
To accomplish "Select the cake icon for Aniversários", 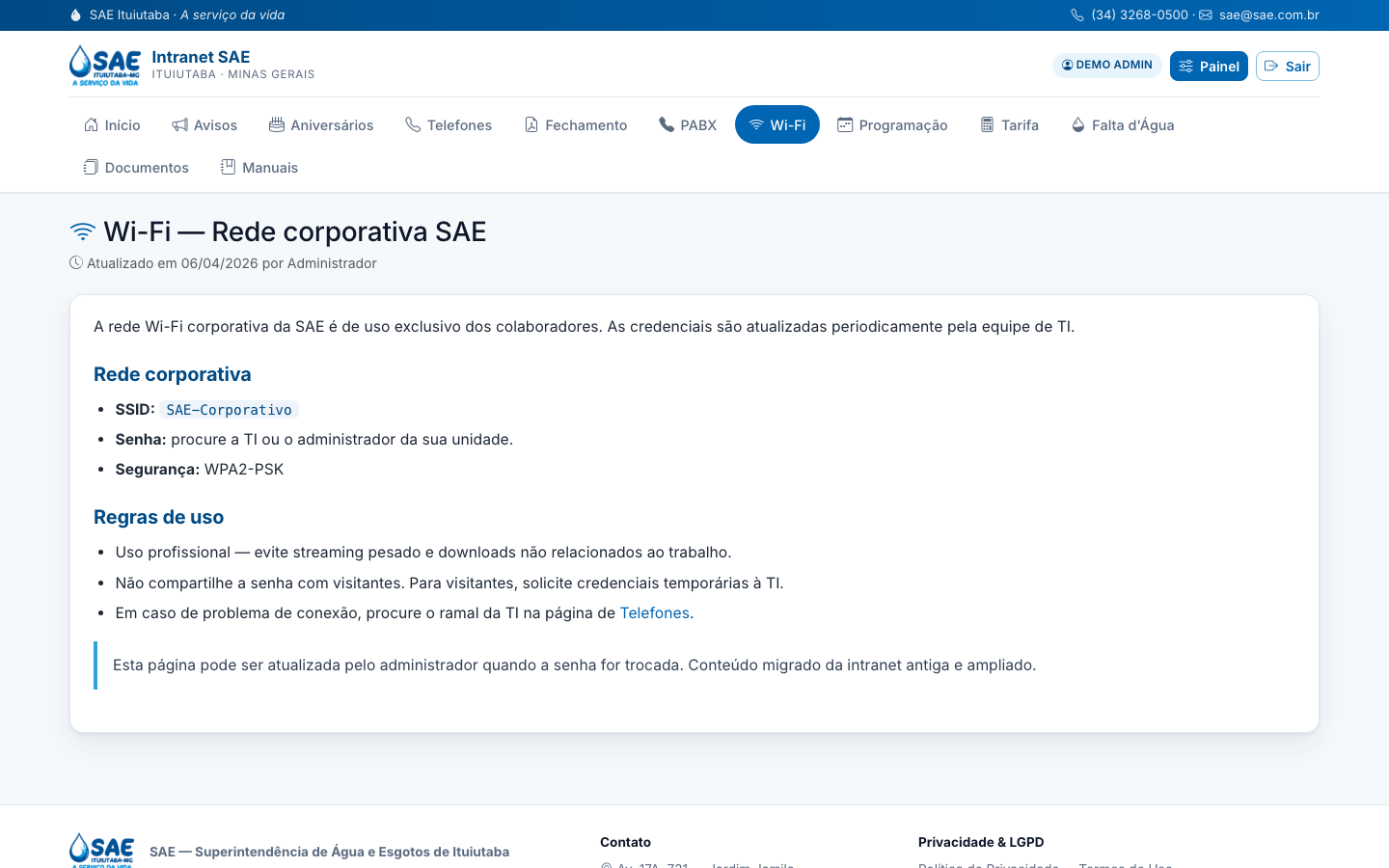I will point(277,124).
